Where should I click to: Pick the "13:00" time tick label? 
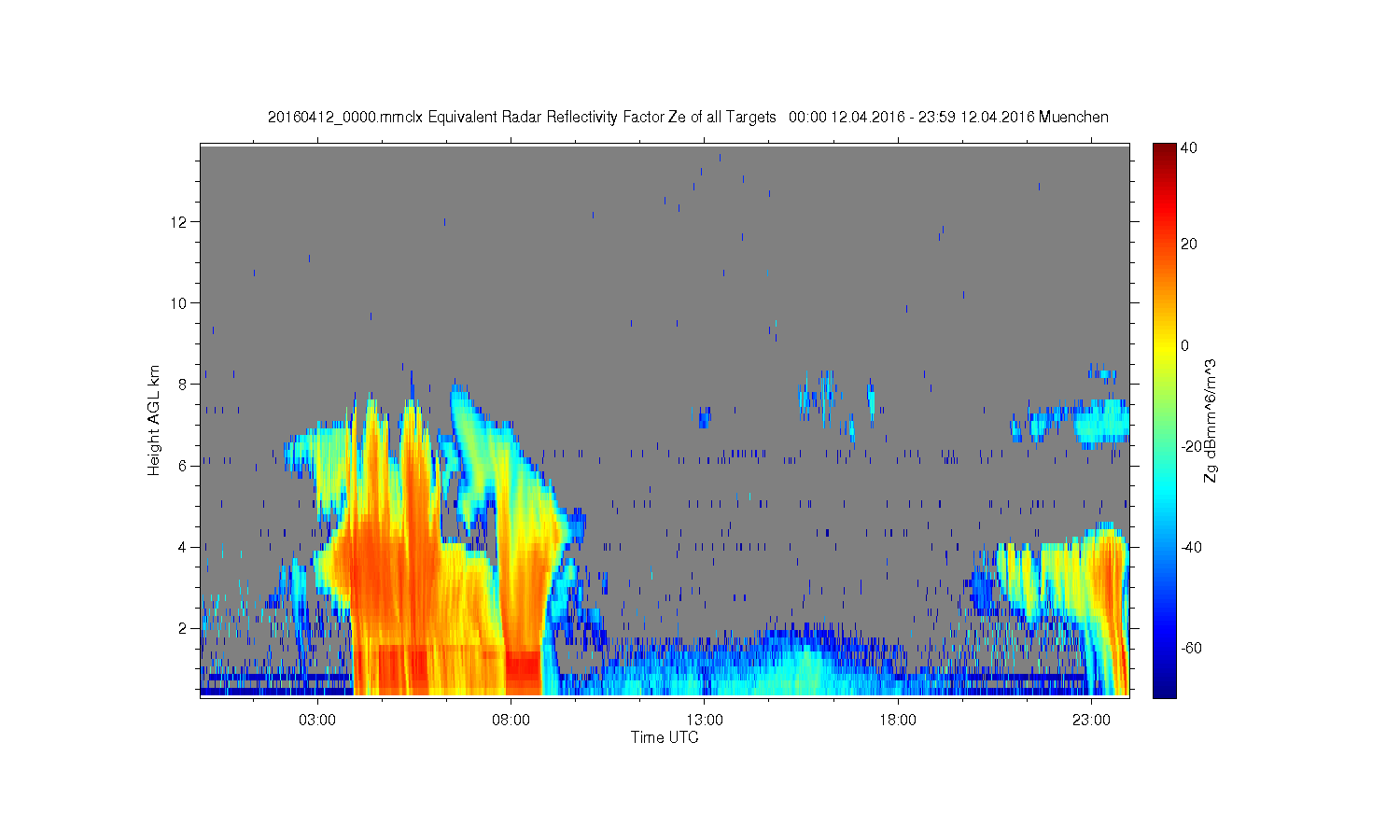705,721
